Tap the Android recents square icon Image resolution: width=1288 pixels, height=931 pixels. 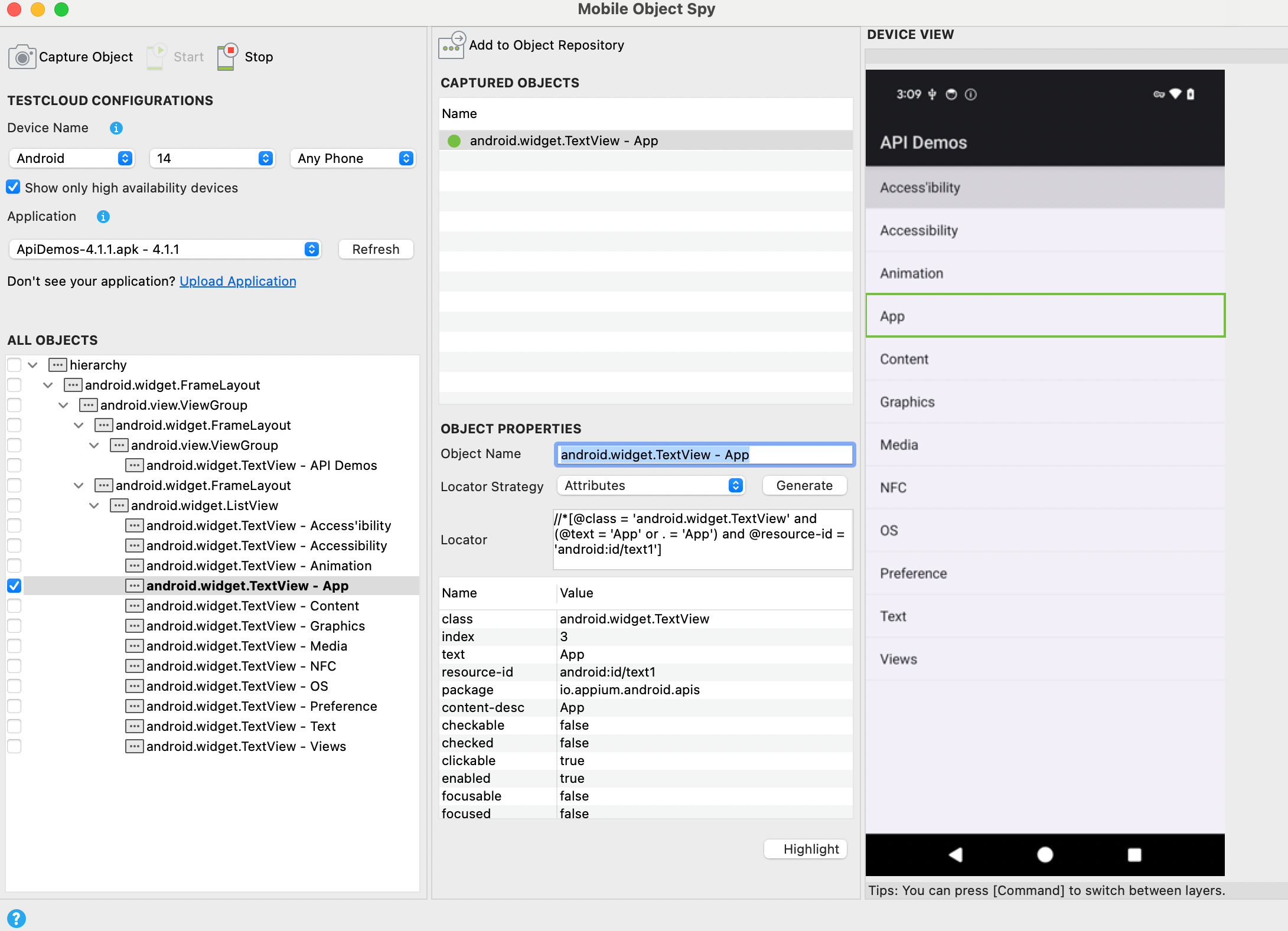(1134, 854)
